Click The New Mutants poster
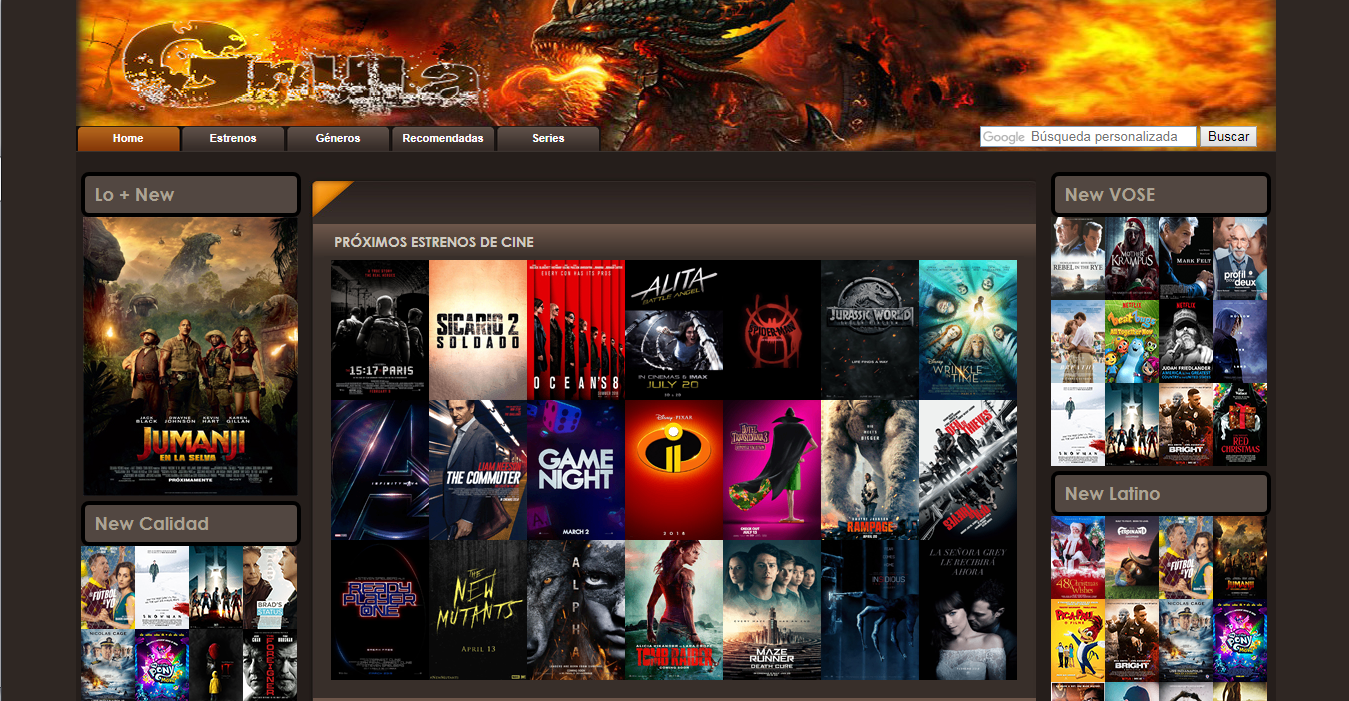The width and height of the screenshot is (1349, 701). pos(478,610)
